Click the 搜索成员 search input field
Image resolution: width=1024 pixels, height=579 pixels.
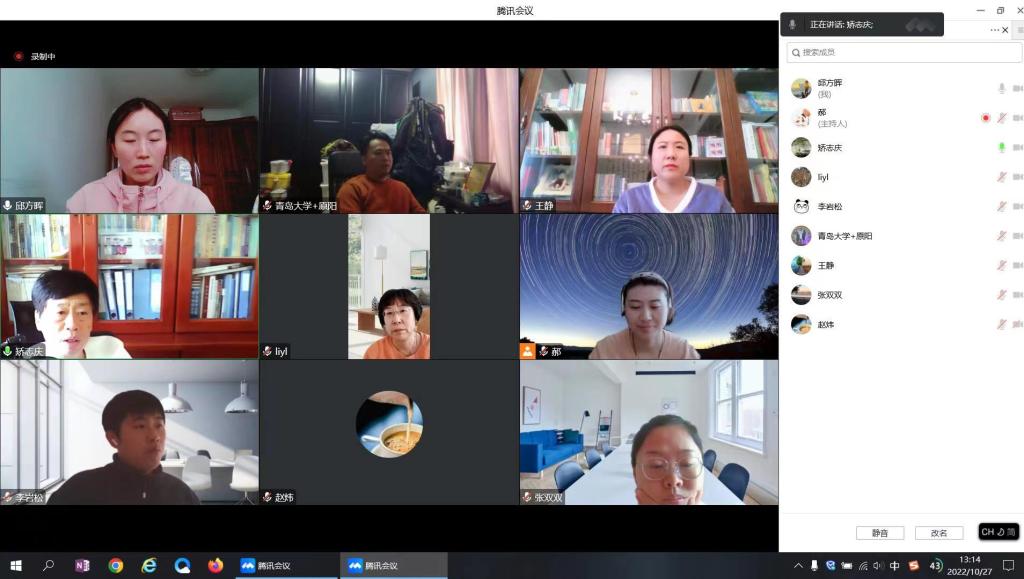click(x=900, y=53)
